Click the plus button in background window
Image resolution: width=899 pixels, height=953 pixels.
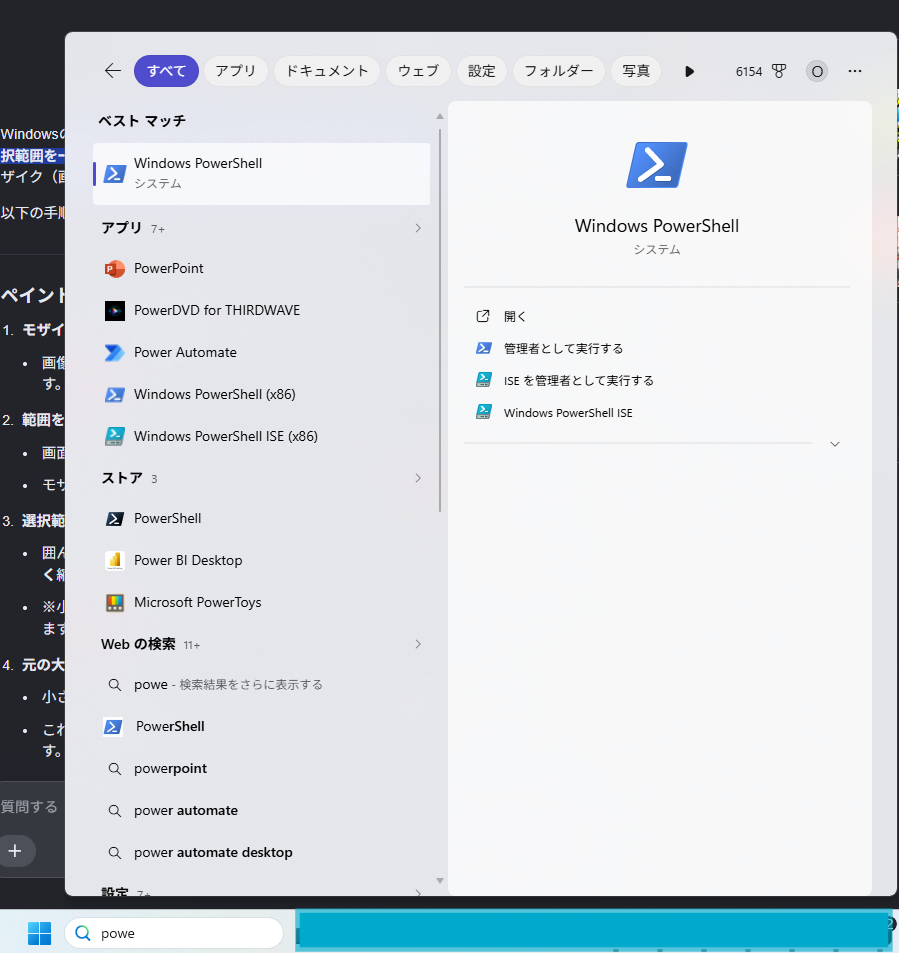(16, 851)
